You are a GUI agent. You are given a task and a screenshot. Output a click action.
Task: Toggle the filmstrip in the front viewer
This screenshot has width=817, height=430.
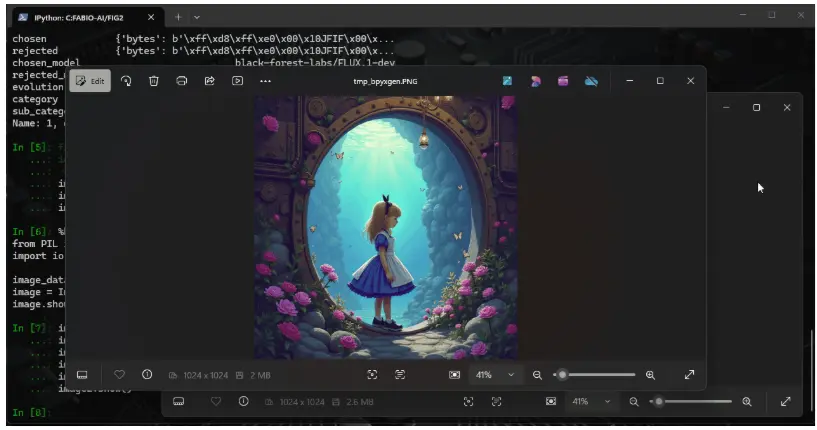(x=83, y=374)
